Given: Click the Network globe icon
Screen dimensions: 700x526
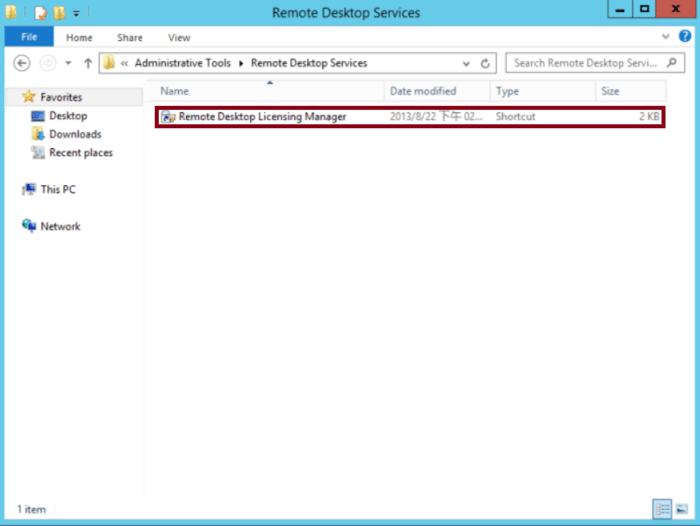Looking at the screenshot, I should point(29,225).
